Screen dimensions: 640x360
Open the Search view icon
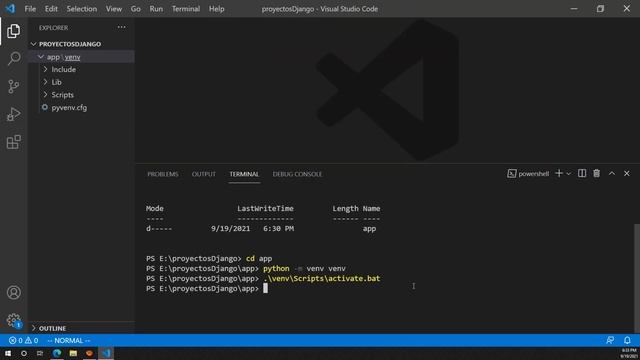pyautogui.click(x=13, y=58)
